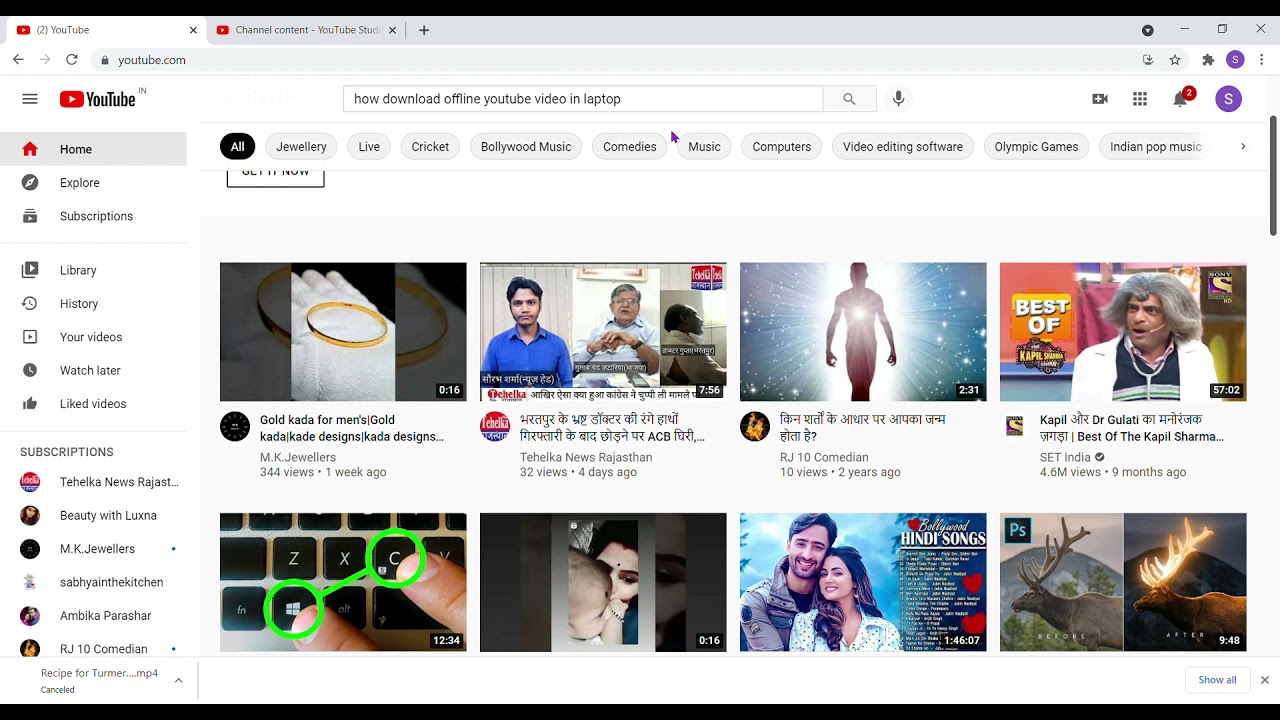Screen dimensions: 1280x720
Task: Open Your videos in sidebar
Action: click(93, 337)
